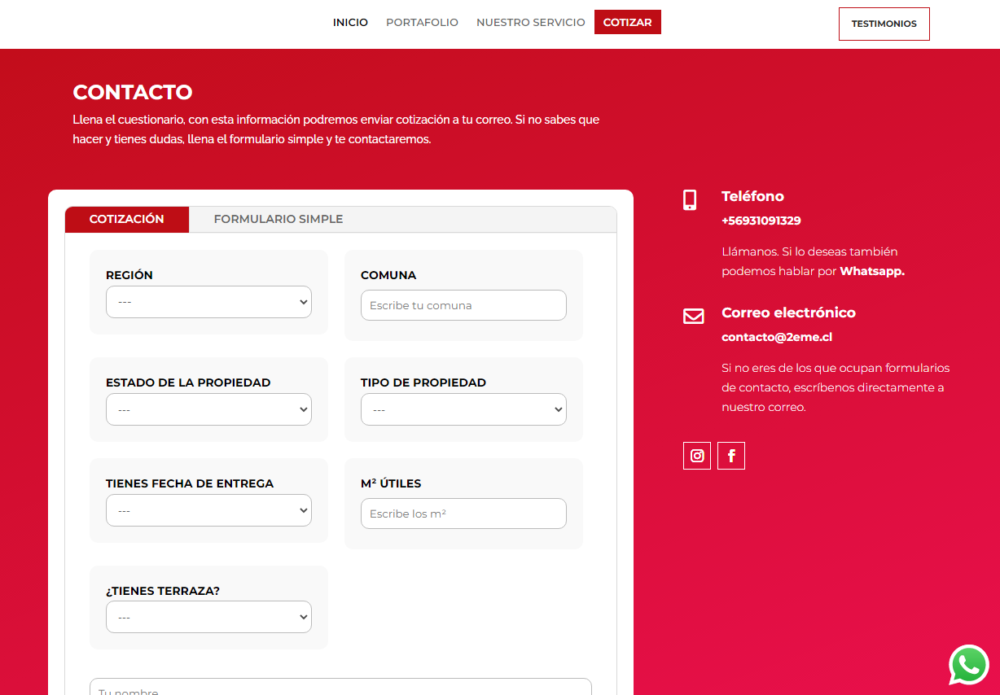Click the envelope icon beside Correo electrónico

[693, 316]
